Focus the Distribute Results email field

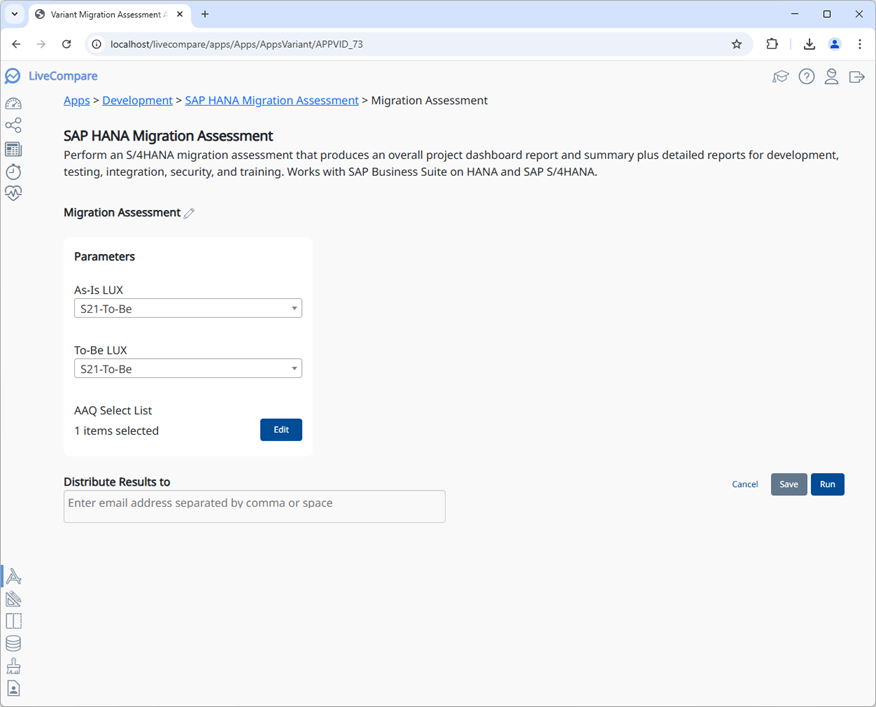click(255, 506)
